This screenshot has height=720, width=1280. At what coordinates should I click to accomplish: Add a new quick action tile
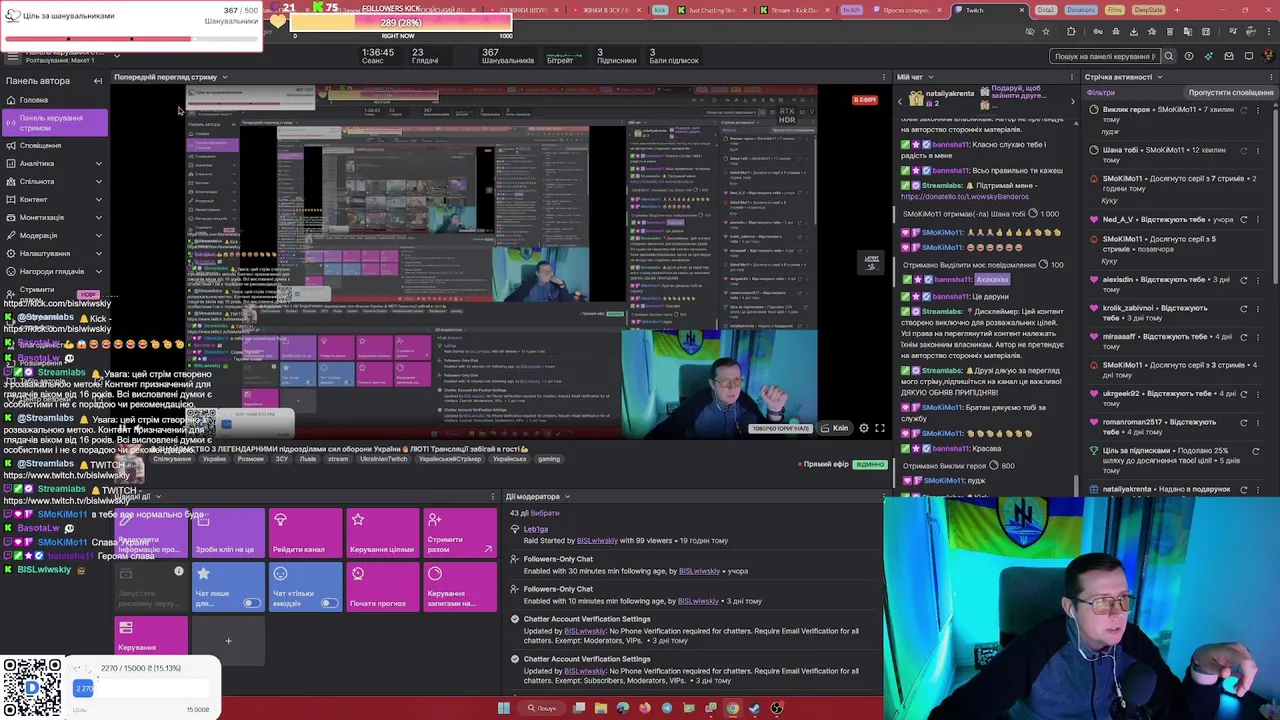(228, 641)
